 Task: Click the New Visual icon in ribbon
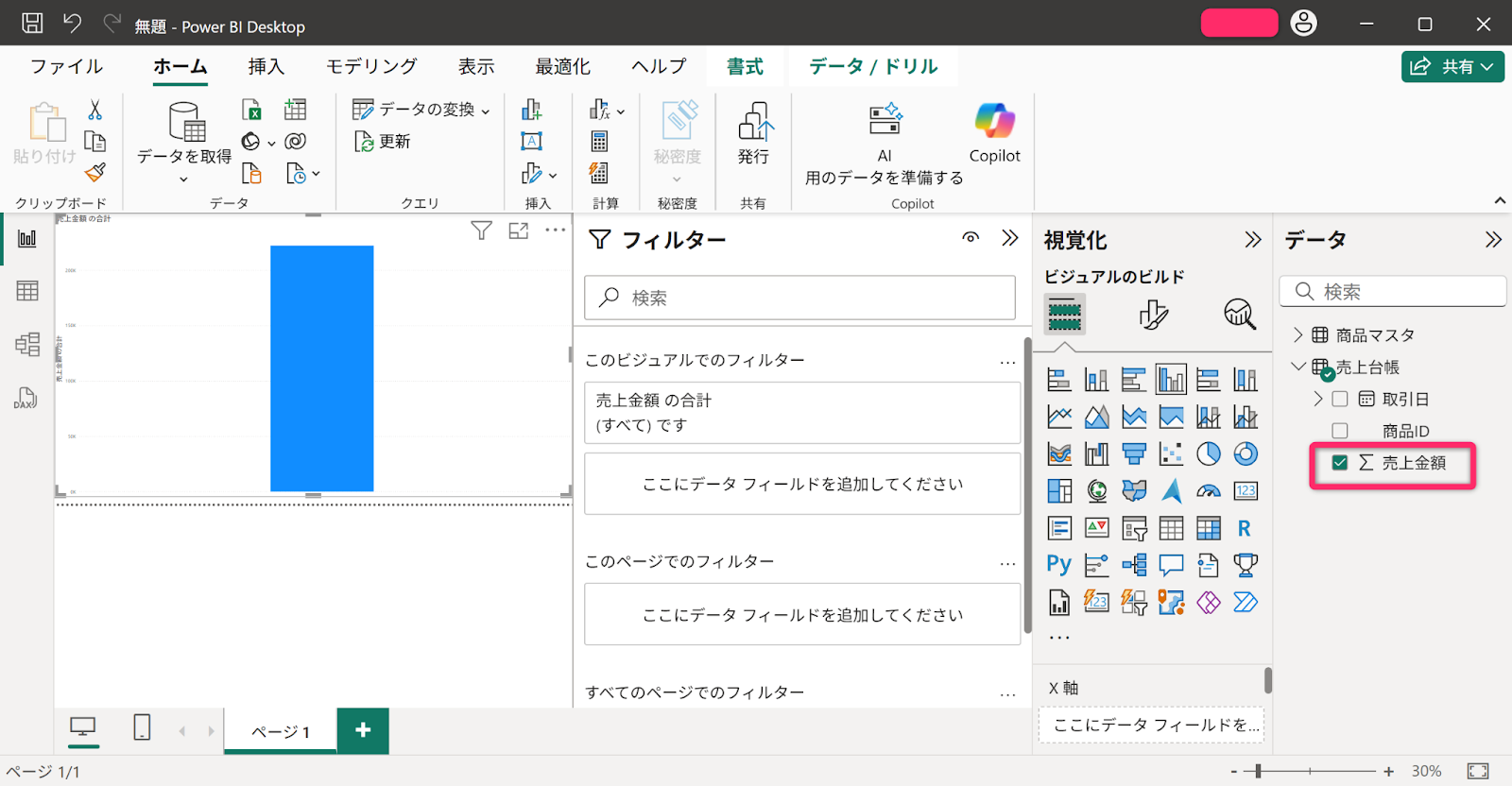(x=532, y=110)
